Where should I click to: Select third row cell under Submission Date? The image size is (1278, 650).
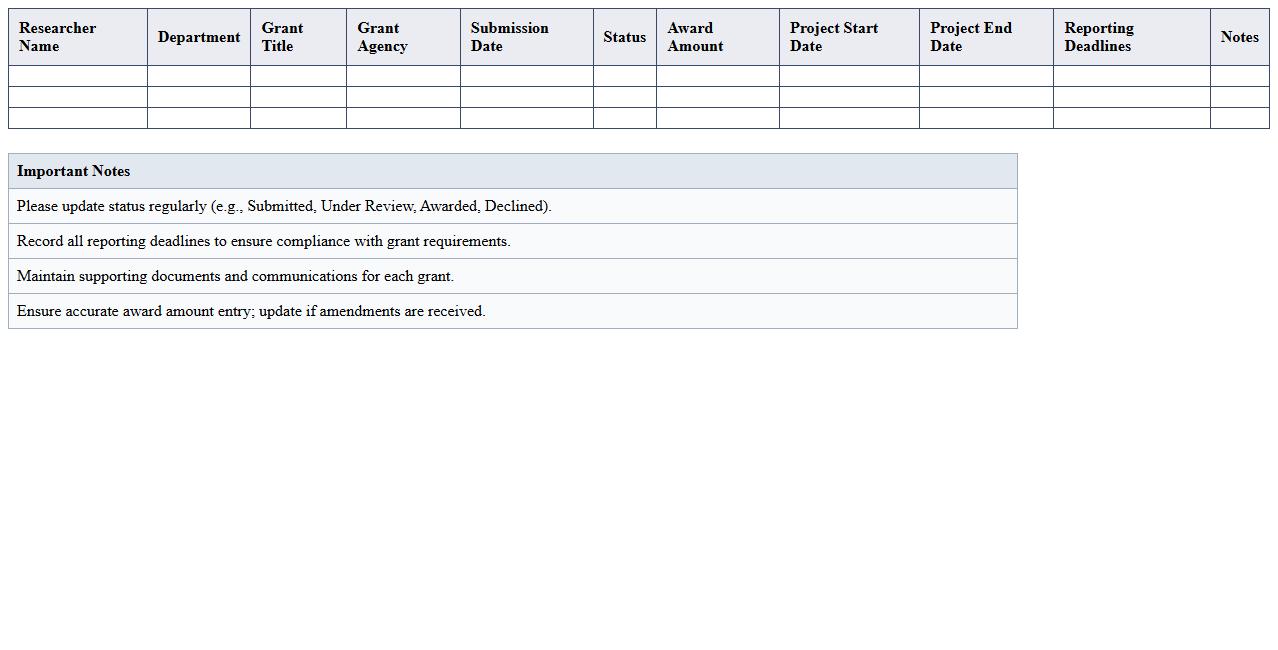526,118
